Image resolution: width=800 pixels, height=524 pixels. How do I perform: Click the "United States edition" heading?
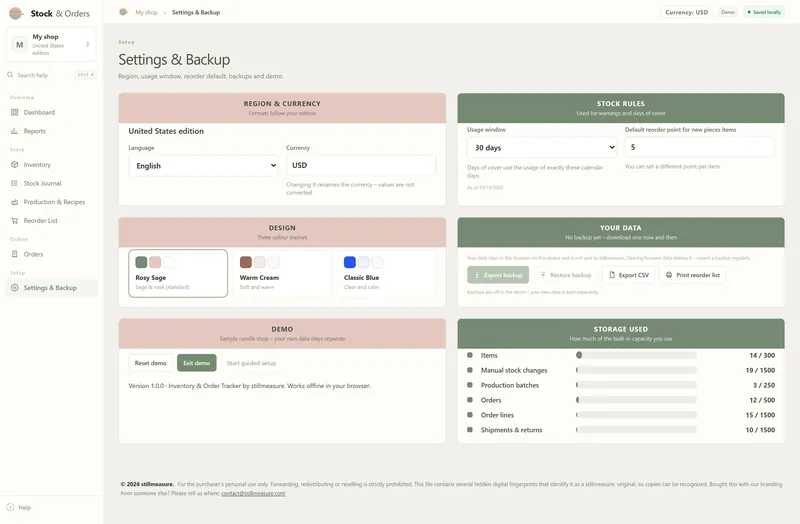166,131
